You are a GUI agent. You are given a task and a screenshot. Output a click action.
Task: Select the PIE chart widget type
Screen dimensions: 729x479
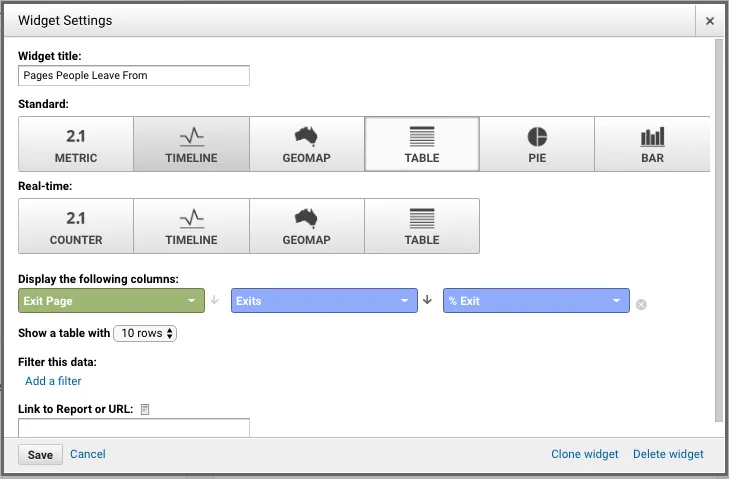click(x=537, y=144)
